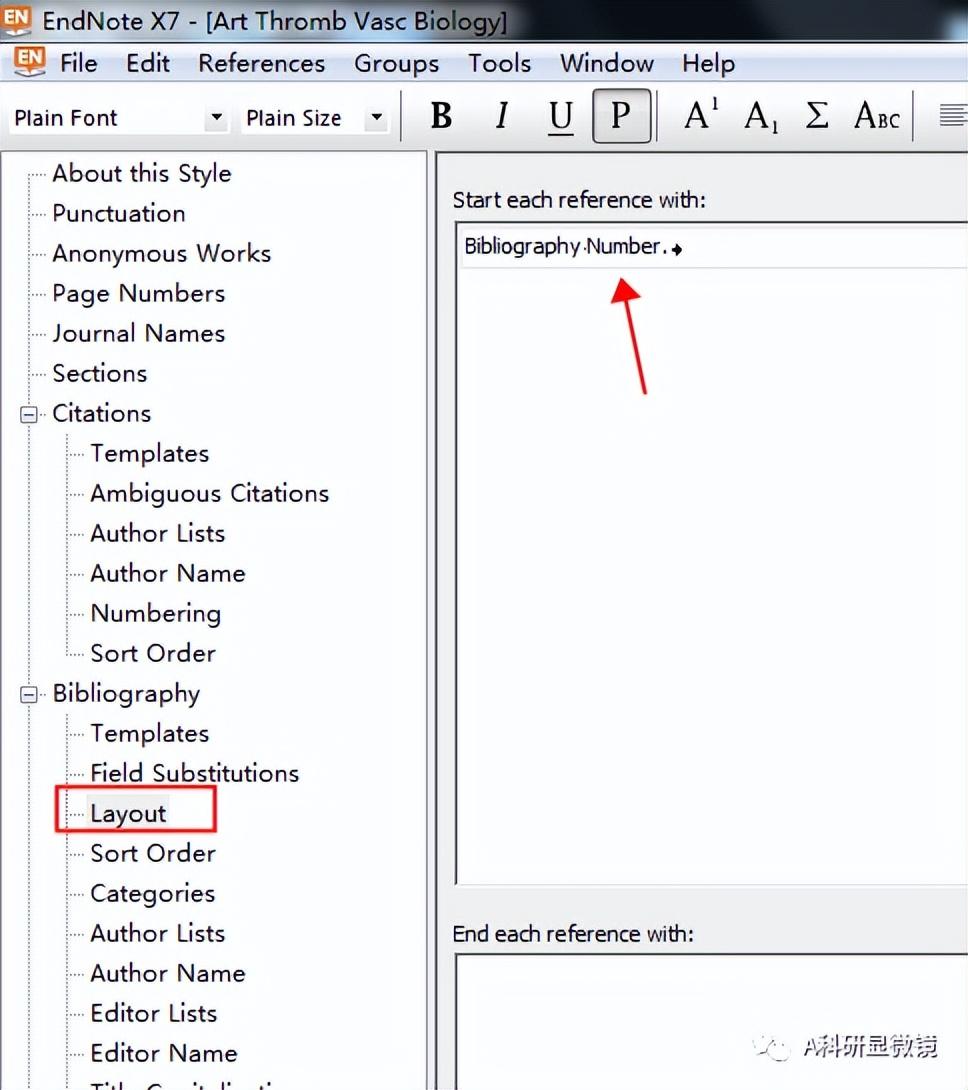968x1090 pixels.
Task: Click the text alignment icon
Action: 953,115
